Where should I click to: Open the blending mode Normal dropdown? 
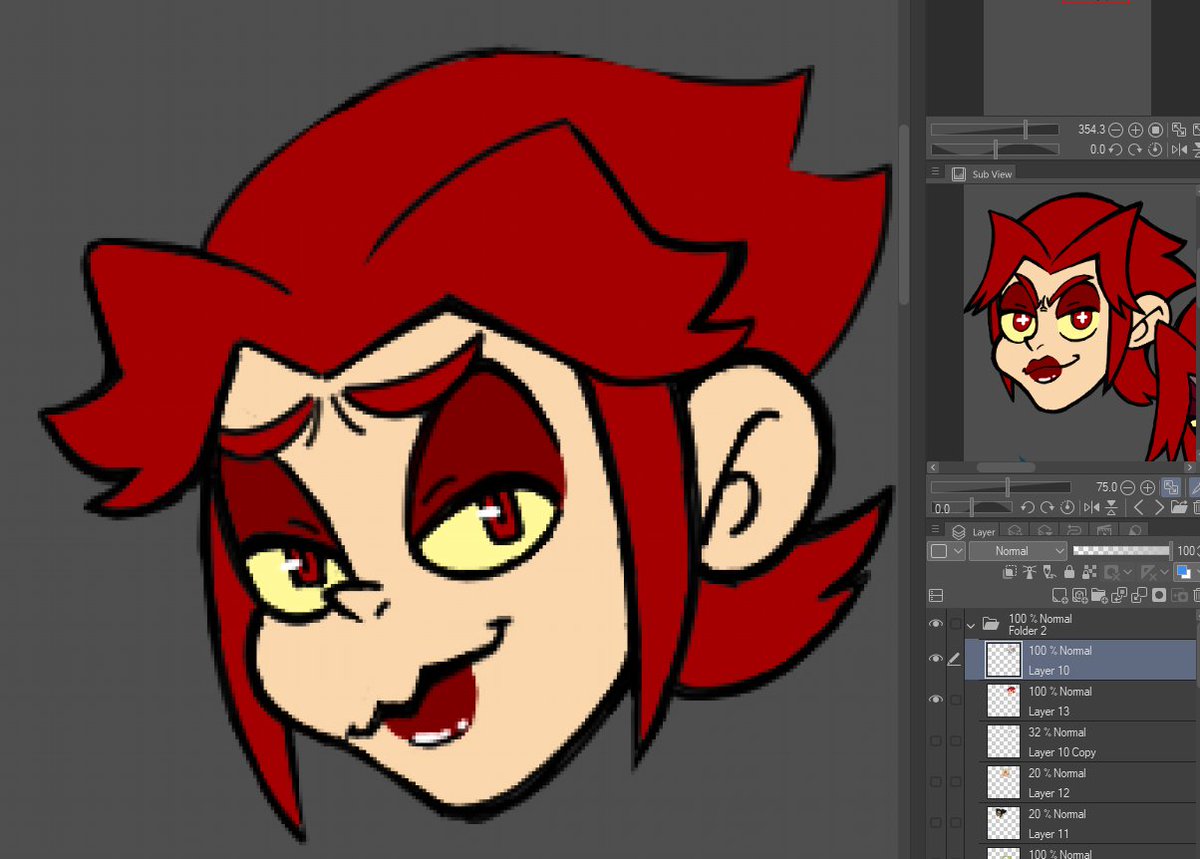point(1018,551)
